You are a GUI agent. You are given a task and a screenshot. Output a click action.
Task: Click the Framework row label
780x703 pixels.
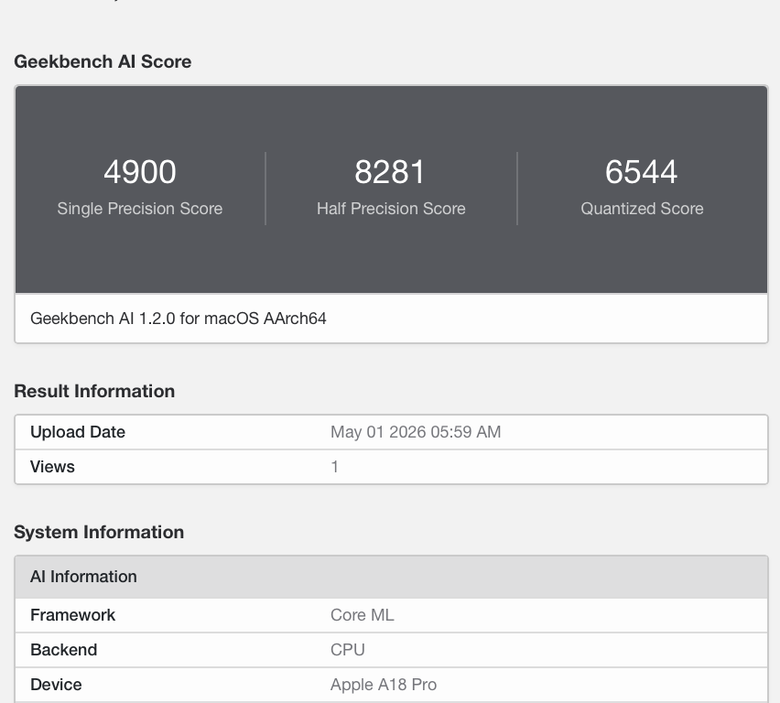tap(73, 615)
